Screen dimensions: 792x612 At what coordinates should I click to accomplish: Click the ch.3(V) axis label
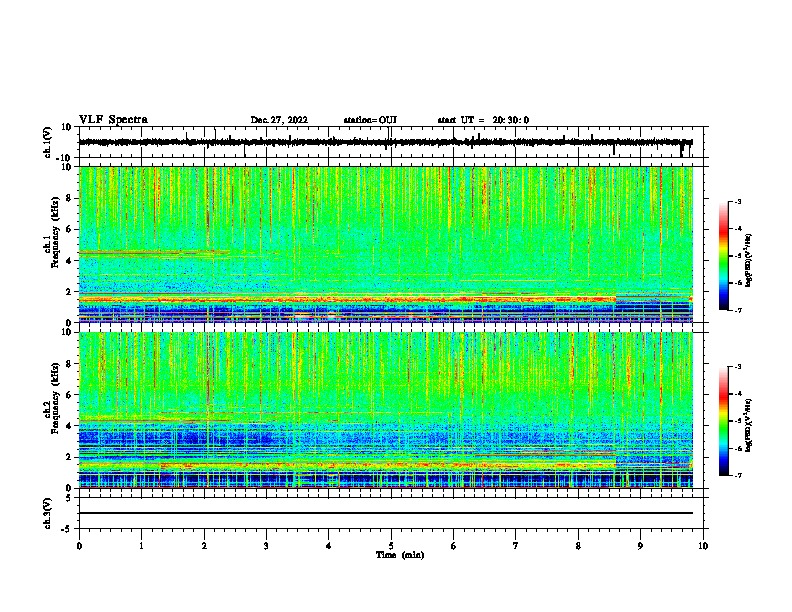click(x=48, y=513)
